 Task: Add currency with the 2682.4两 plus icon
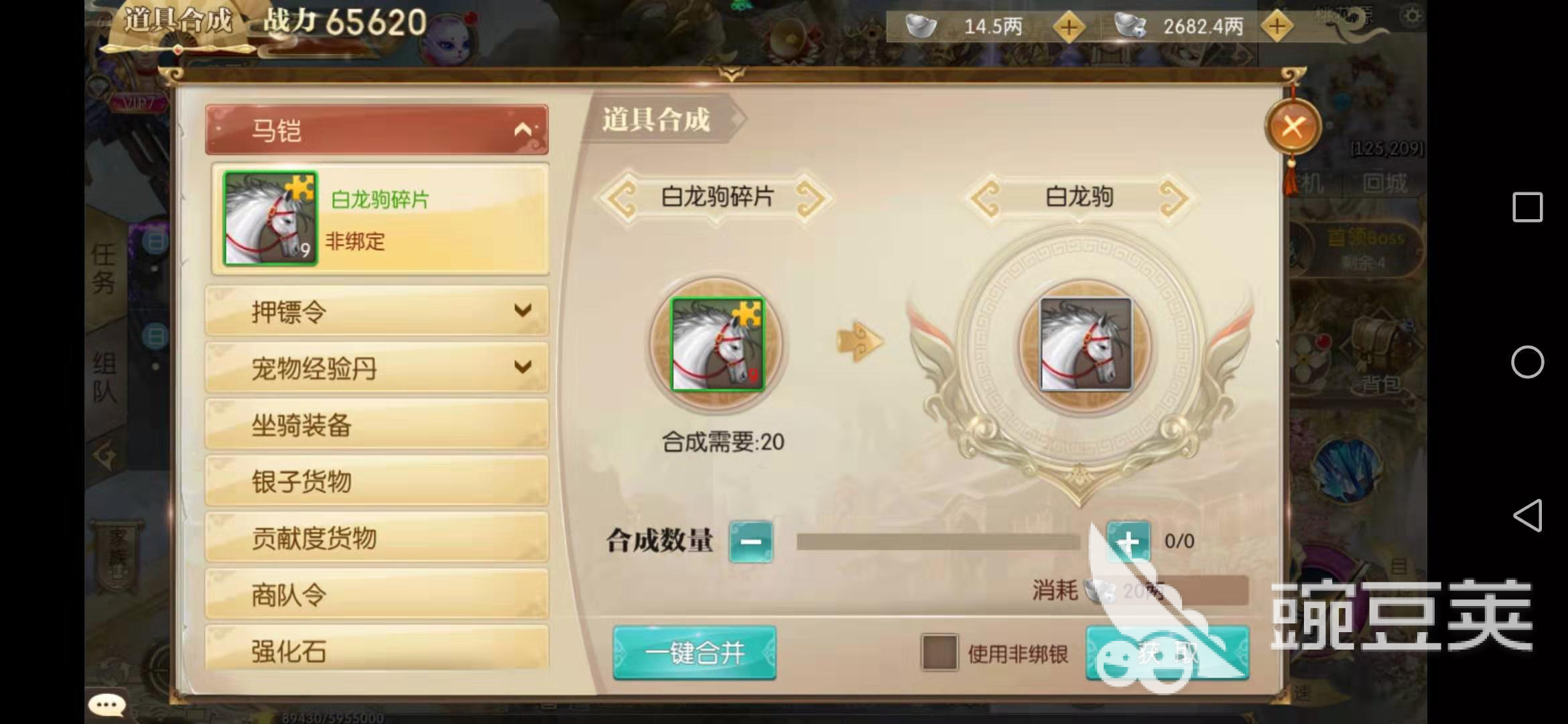coord(1277,27)
